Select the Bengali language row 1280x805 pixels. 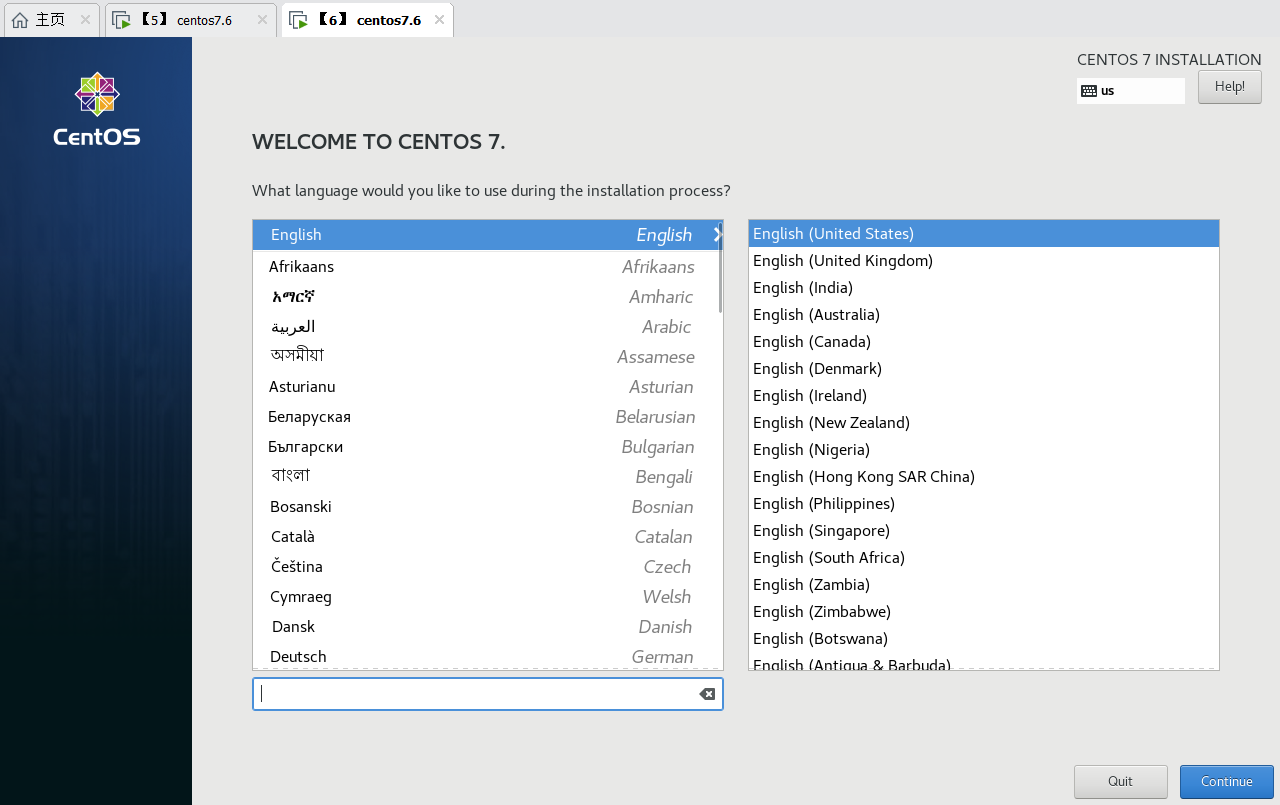pyautogui.click(x=488, y=477)
